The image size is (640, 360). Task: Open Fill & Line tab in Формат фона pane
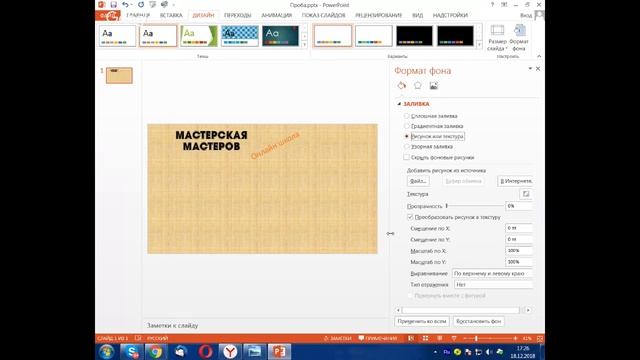click(402, 85)
